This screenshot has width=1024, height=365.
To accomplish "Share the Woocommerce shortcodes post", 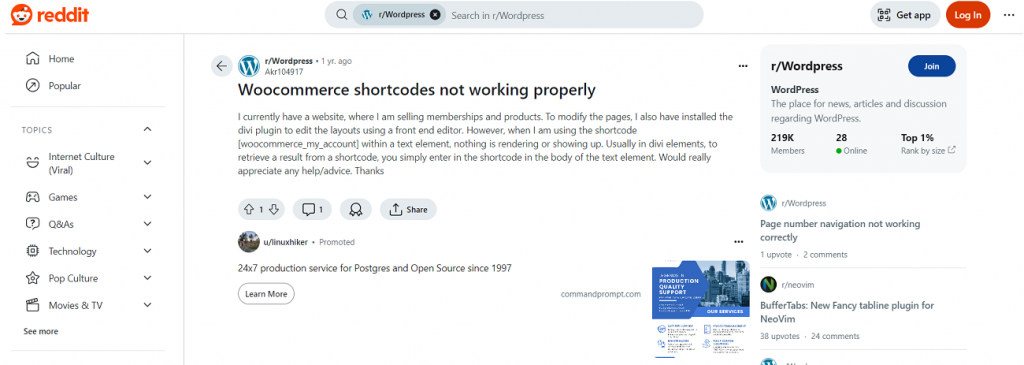I will click(408, 210).
